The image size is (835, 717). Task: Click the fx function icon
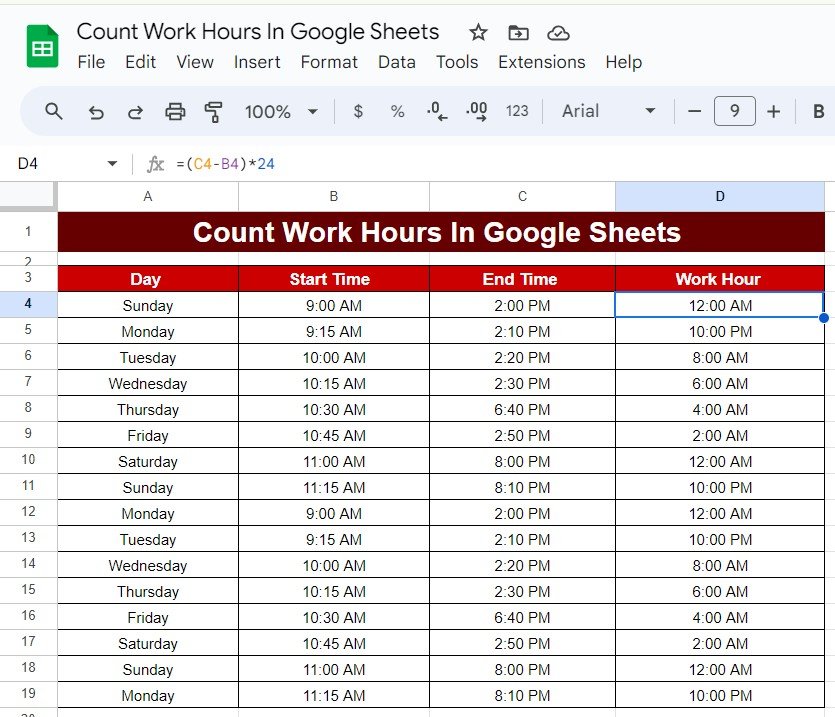tap(155, 164)
